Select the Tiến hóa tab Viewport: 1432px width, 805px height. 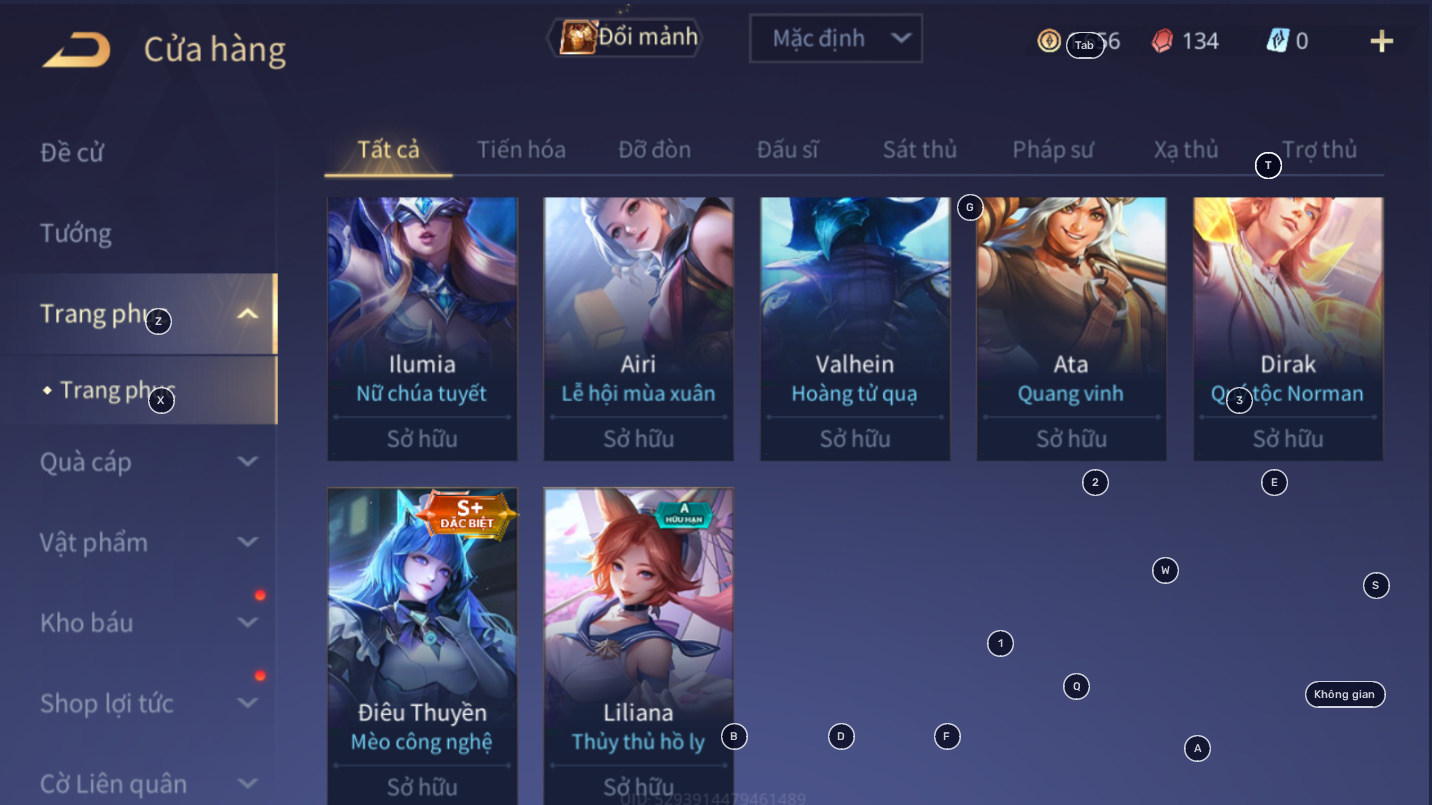click(x=521, y=150)
